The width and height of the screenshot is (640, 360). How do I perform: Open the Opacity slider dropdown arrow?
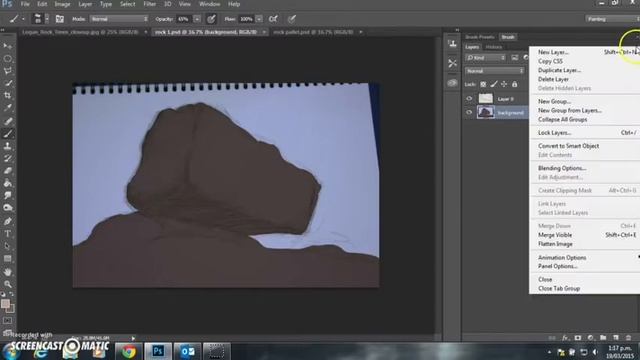pos(197,19)
